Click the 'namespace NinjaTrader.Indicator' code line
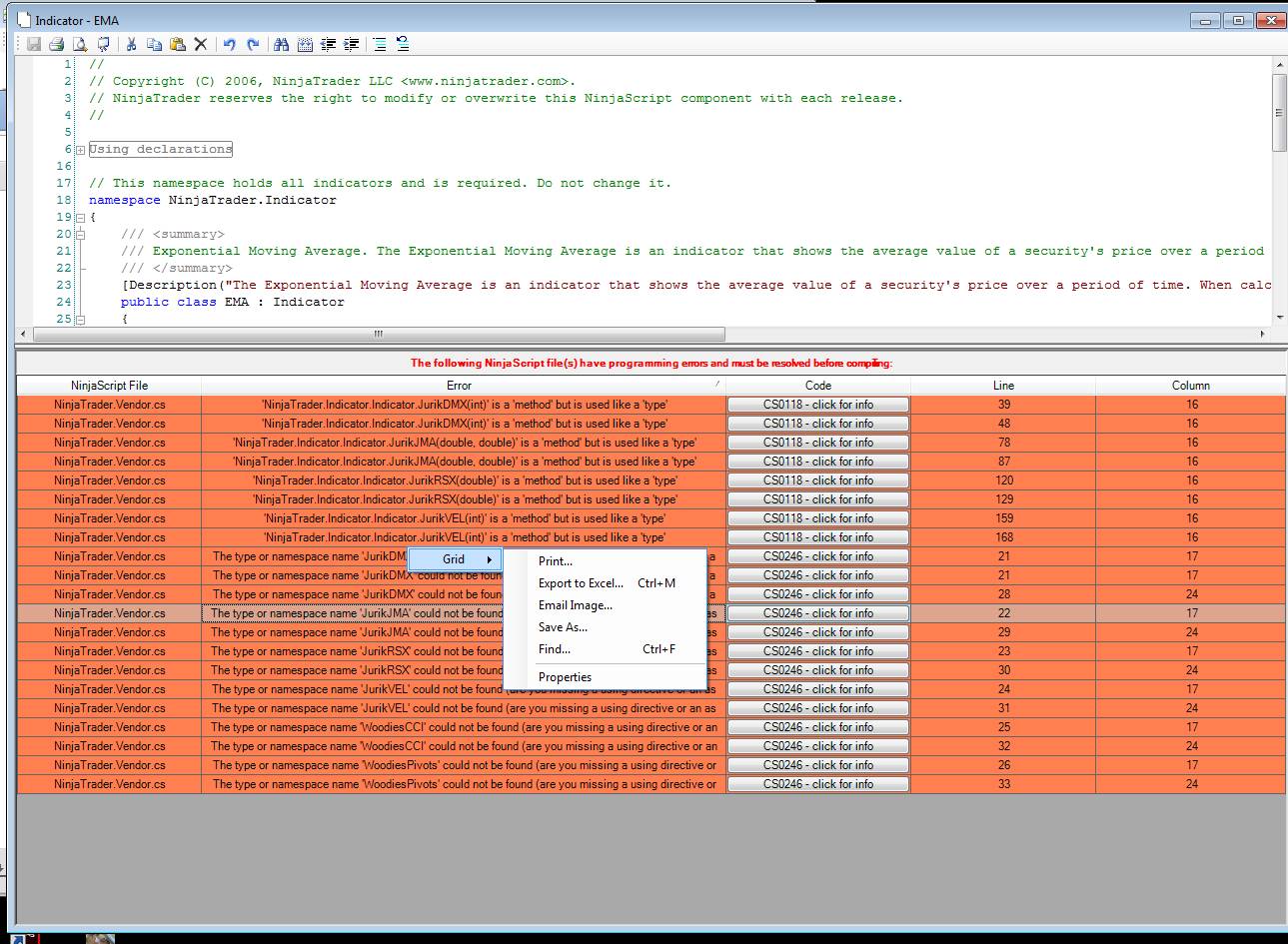This screenshot has height=944, width=1288. pyautogui.click(x=213, y=200)
